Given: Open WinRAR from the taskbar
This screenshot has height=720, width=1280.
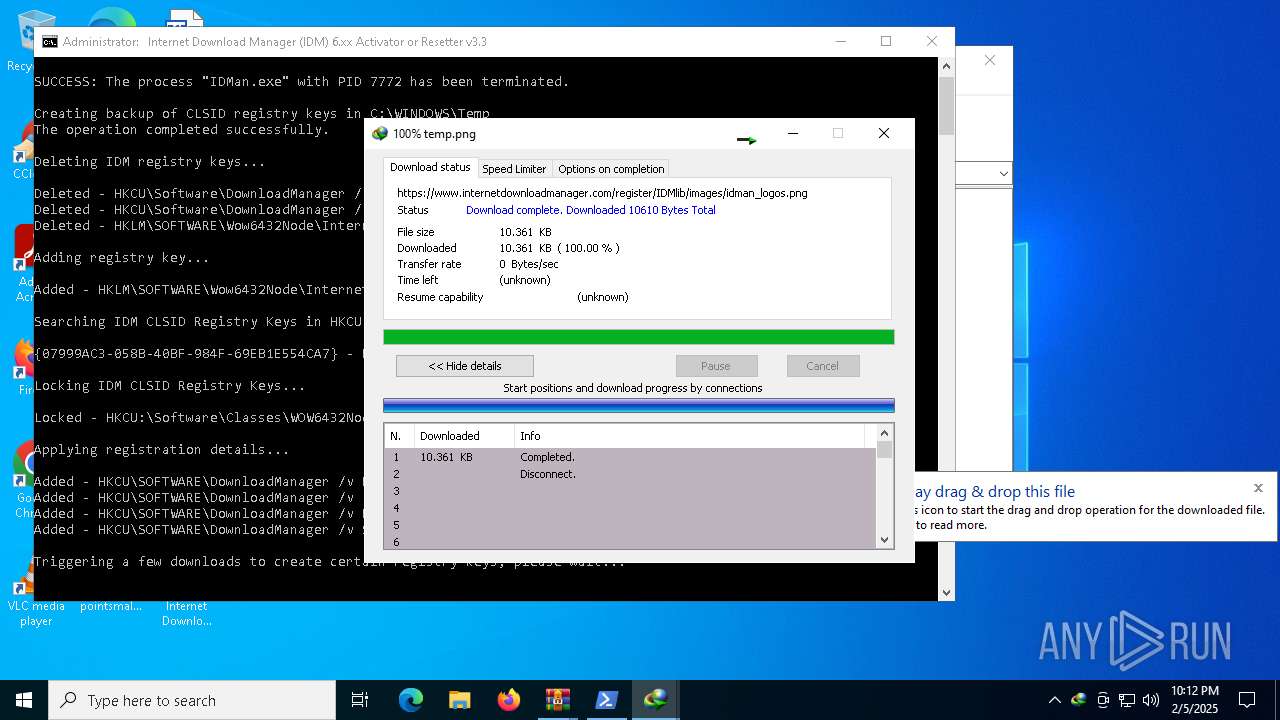Looking at the screenshot, I should click(558, 700).
